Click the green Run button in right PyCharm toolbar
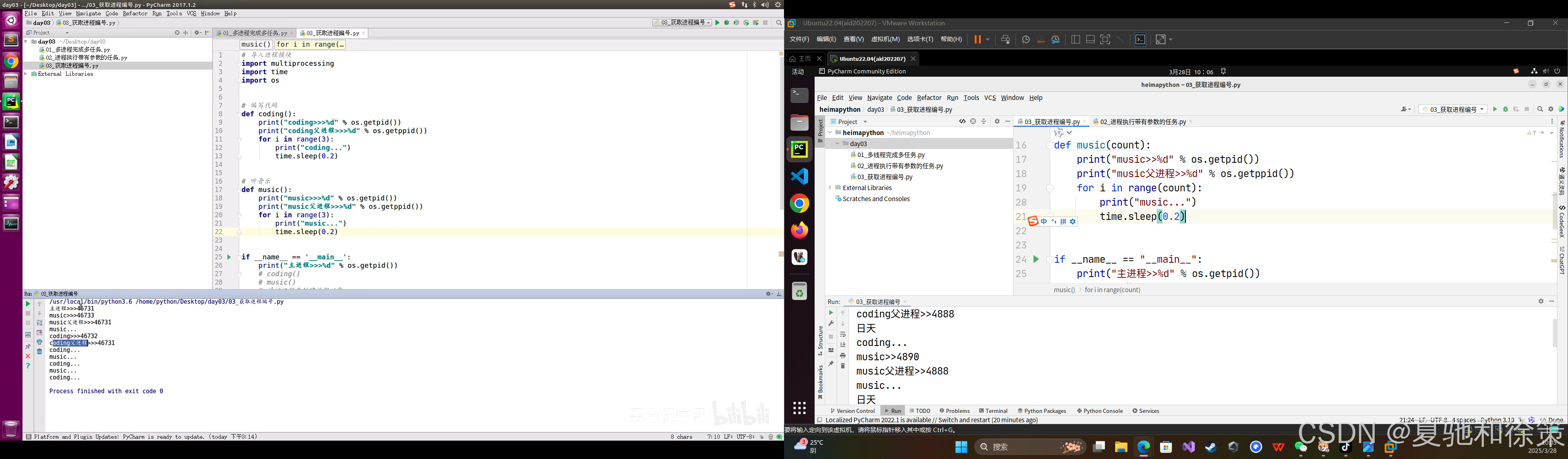 (1495, 109)
